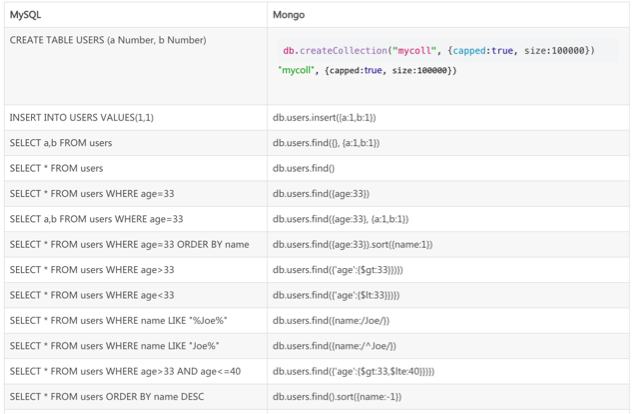The height and width of the screenshot is (414, 633).
Task: Click the 'SELECT * FROM users' cell
Action: point(57,168)
